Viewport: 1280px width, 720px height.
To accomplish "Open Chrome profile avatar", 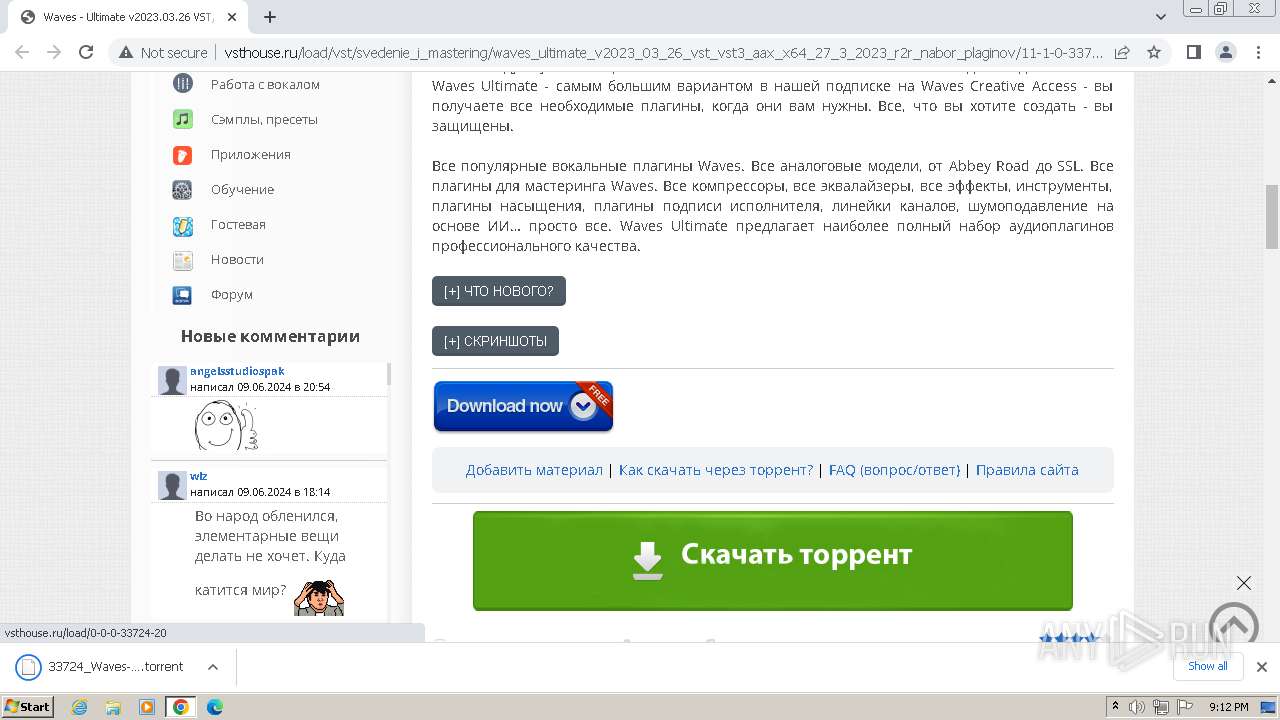I will click(x=1225, y=52).
